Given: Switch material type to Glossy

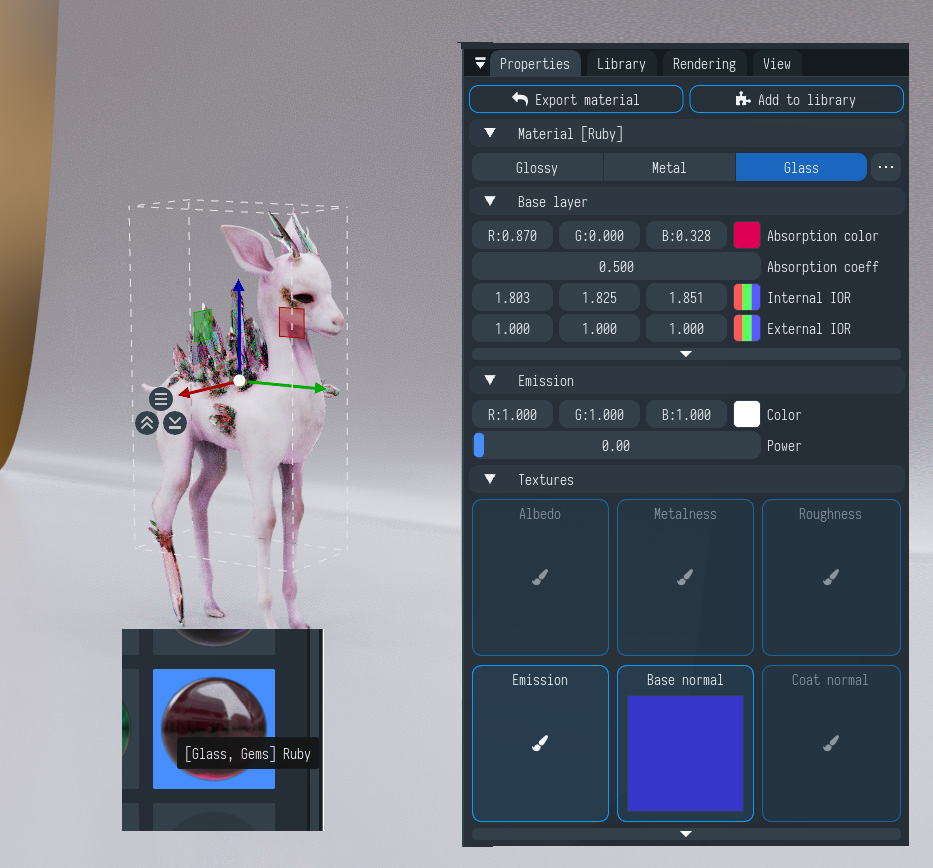Looking at the screenshot, I should click(x=537, y=168).
